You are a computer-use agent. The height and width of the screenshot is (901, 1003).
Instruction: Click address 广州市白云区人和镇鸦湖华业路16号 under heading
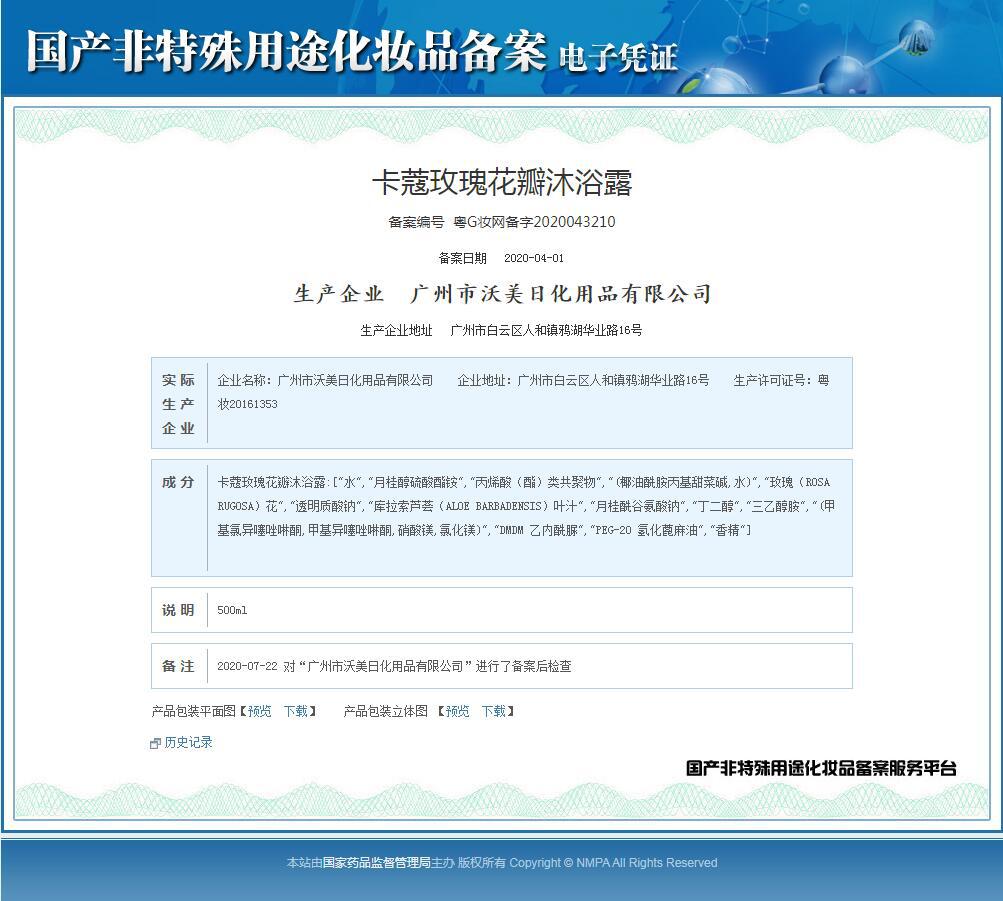(546, 330)
